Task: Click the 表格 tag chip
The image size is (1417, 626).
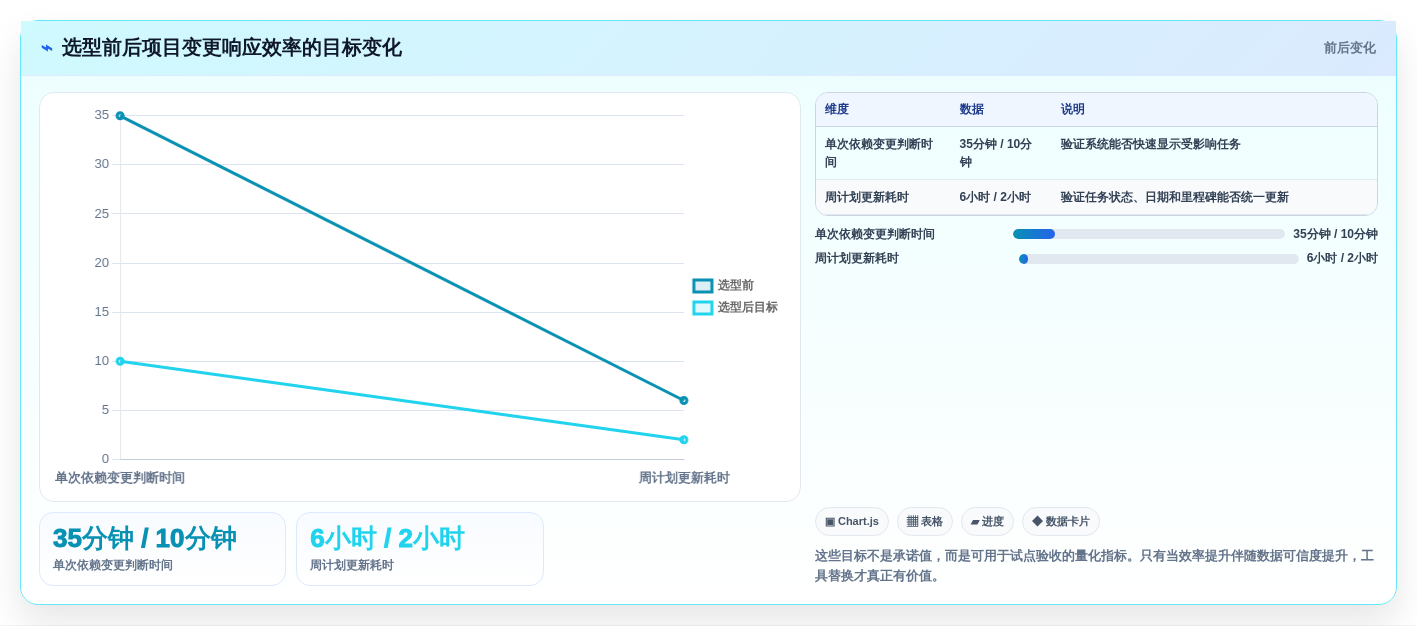Action: click(x=925, y=521)
